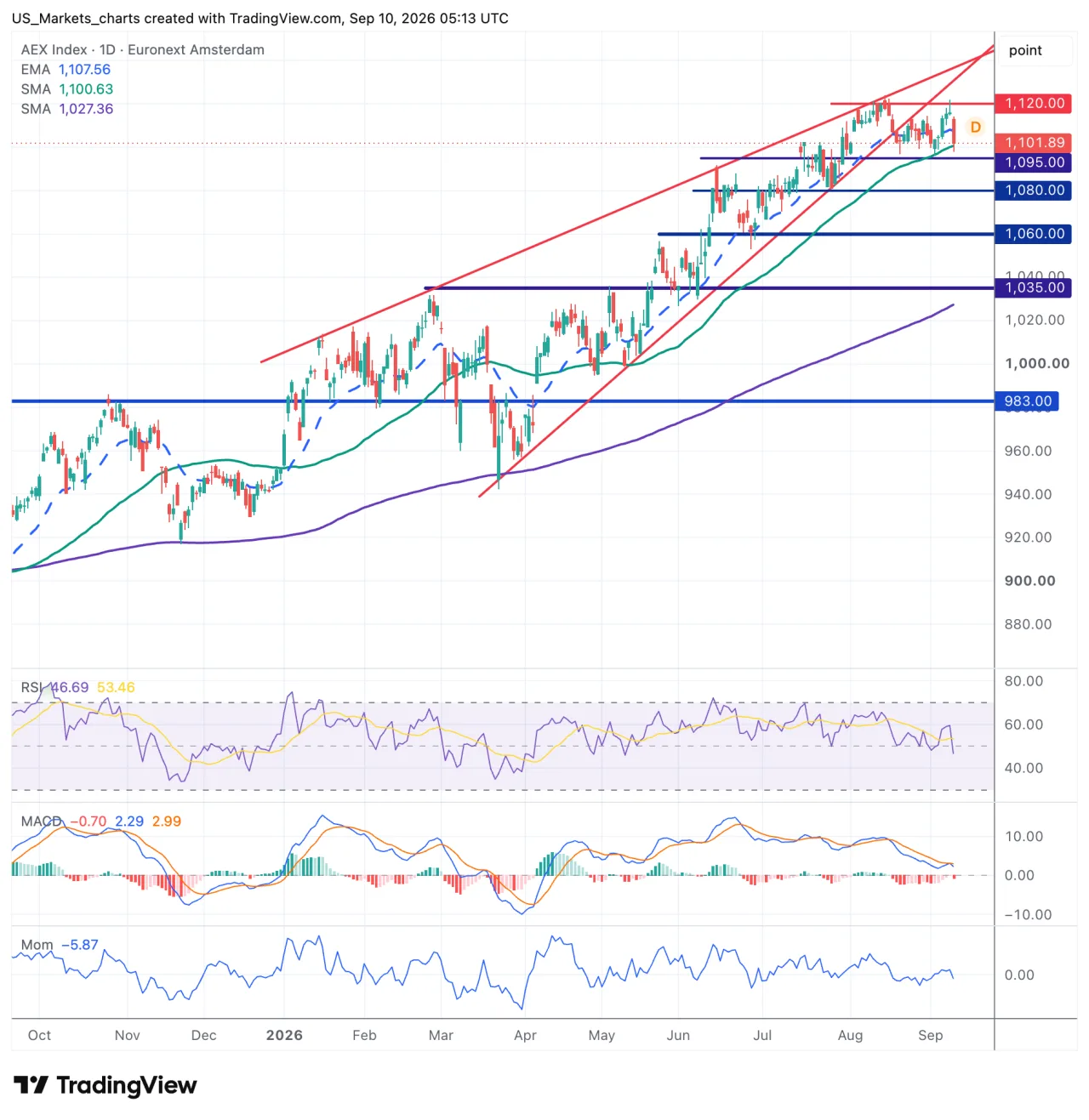Screen dimensions: 1089x1120
Task: Click the 'point' unit label on price scale
Action: pyautogui.click(x=1025, y=50)
